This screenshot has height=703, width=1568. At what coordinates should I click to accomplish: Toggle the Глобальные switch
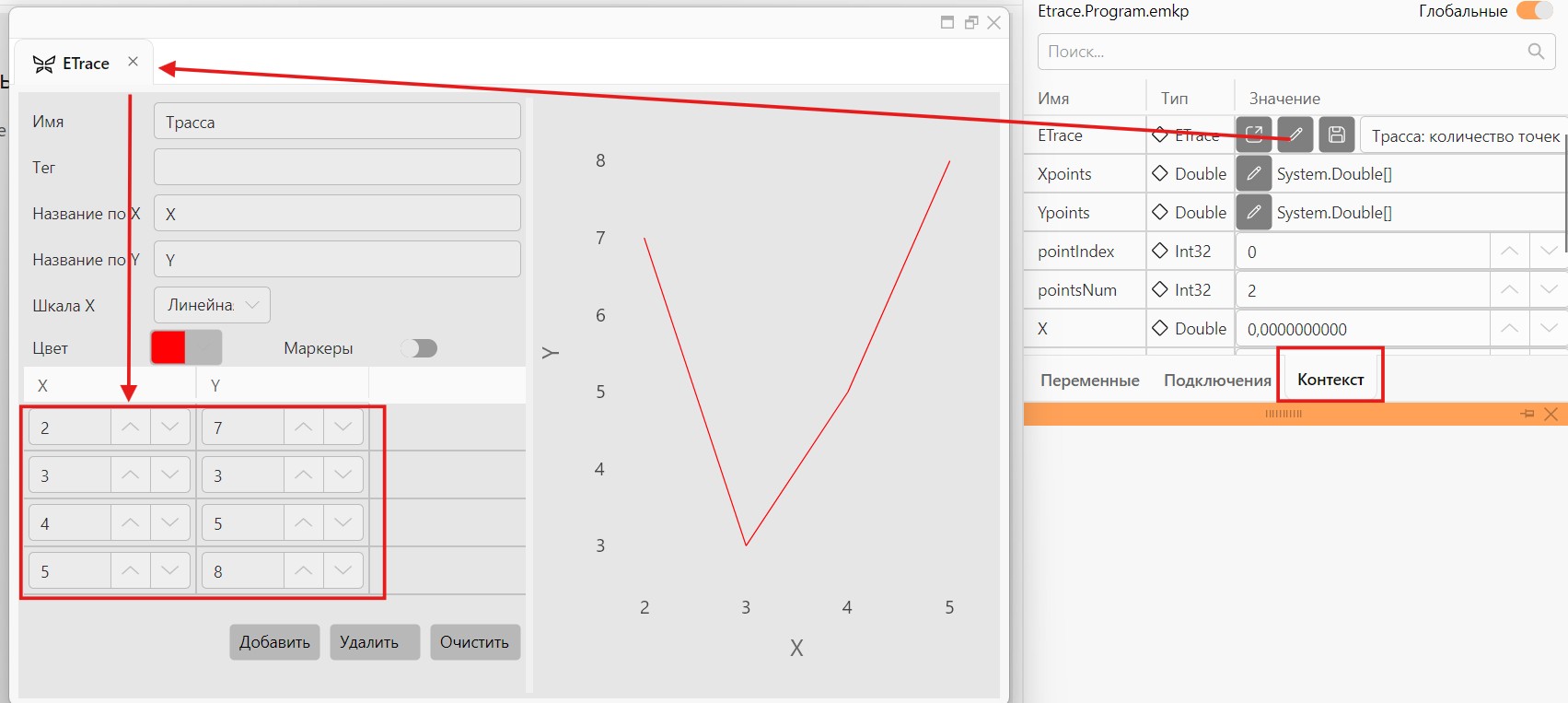coord(1534,11)
